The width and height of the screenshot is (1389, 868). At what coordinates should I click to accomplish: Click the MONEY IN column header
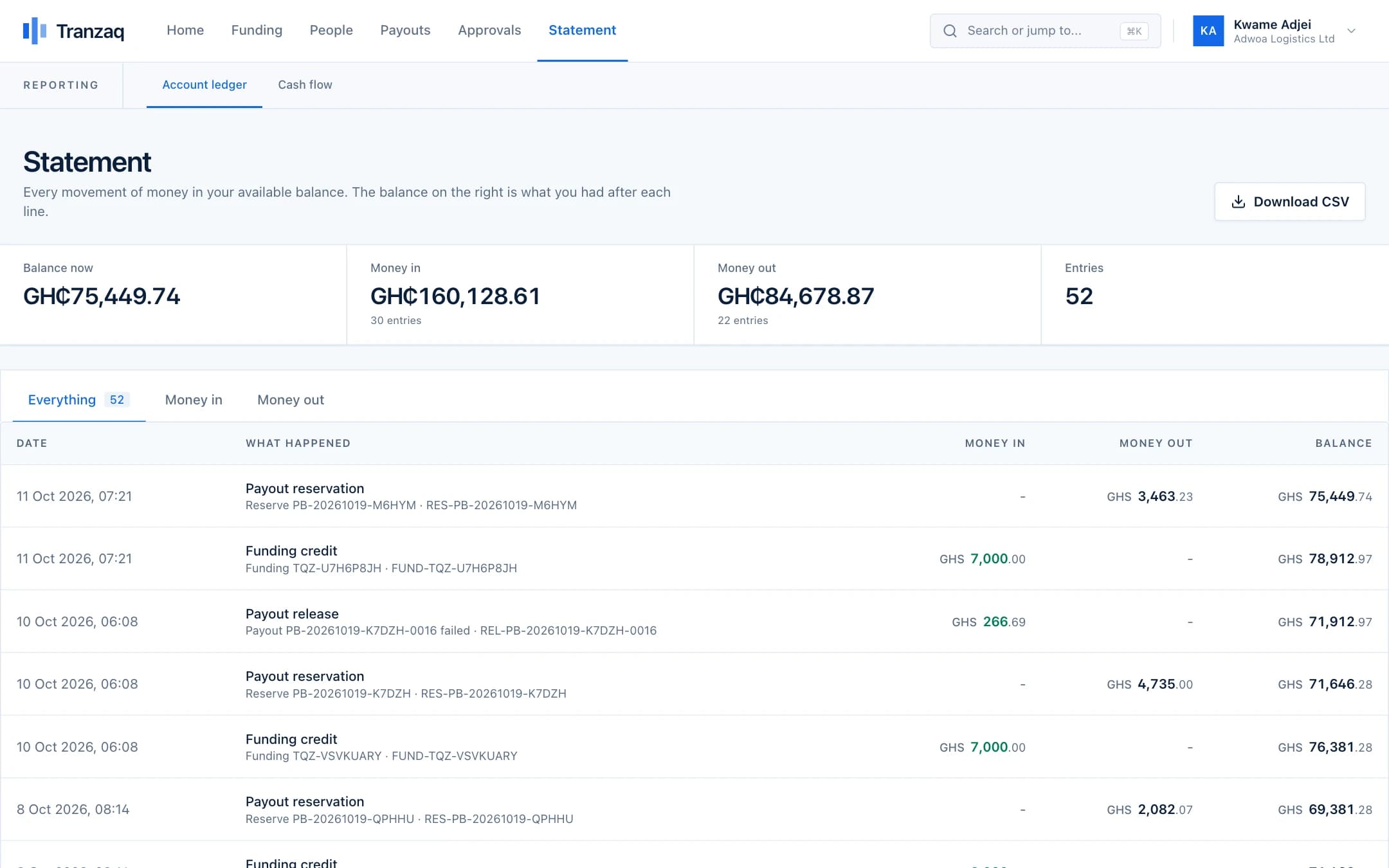(995, 443)
